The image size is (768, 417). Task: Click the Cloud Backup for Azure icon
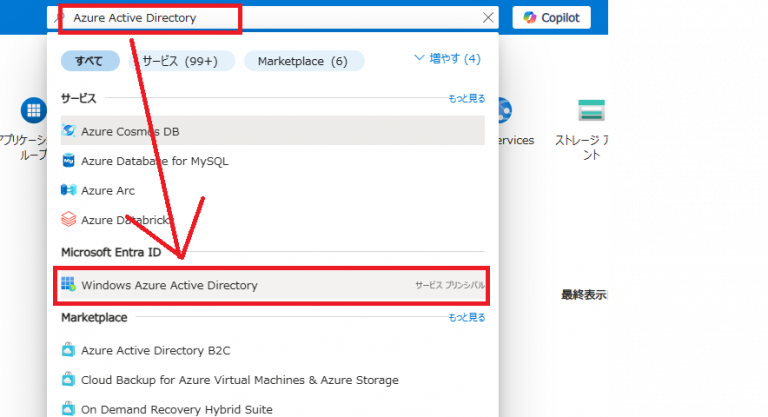[x=69, y=380]
